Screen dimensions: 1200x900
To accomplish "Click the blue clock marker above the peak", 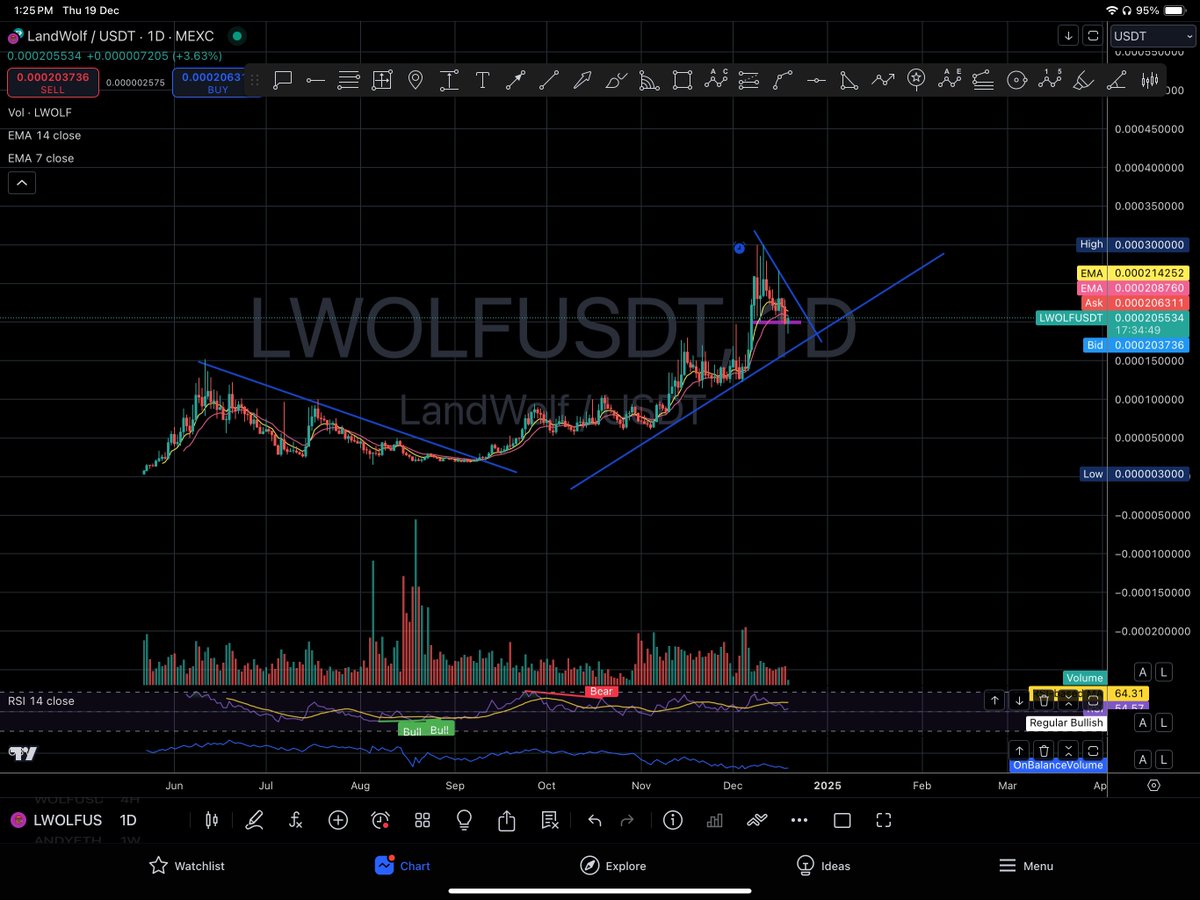I will click(x=739, y=247).
